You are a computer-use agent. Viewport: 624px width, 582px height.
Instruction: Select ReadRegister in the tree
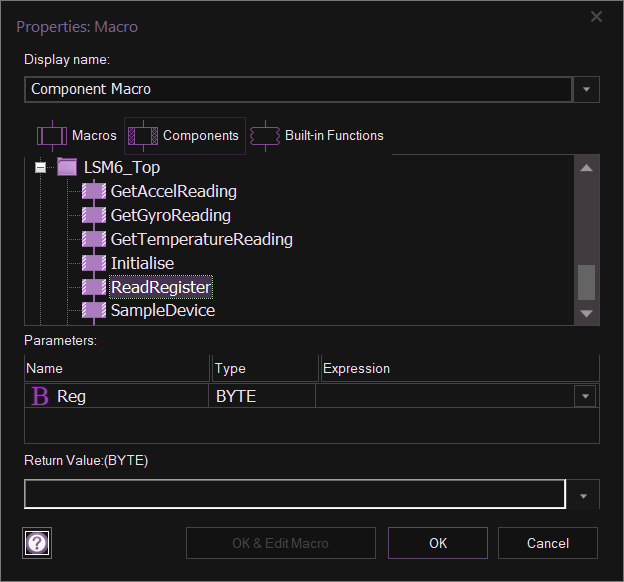tap(161, 287)
